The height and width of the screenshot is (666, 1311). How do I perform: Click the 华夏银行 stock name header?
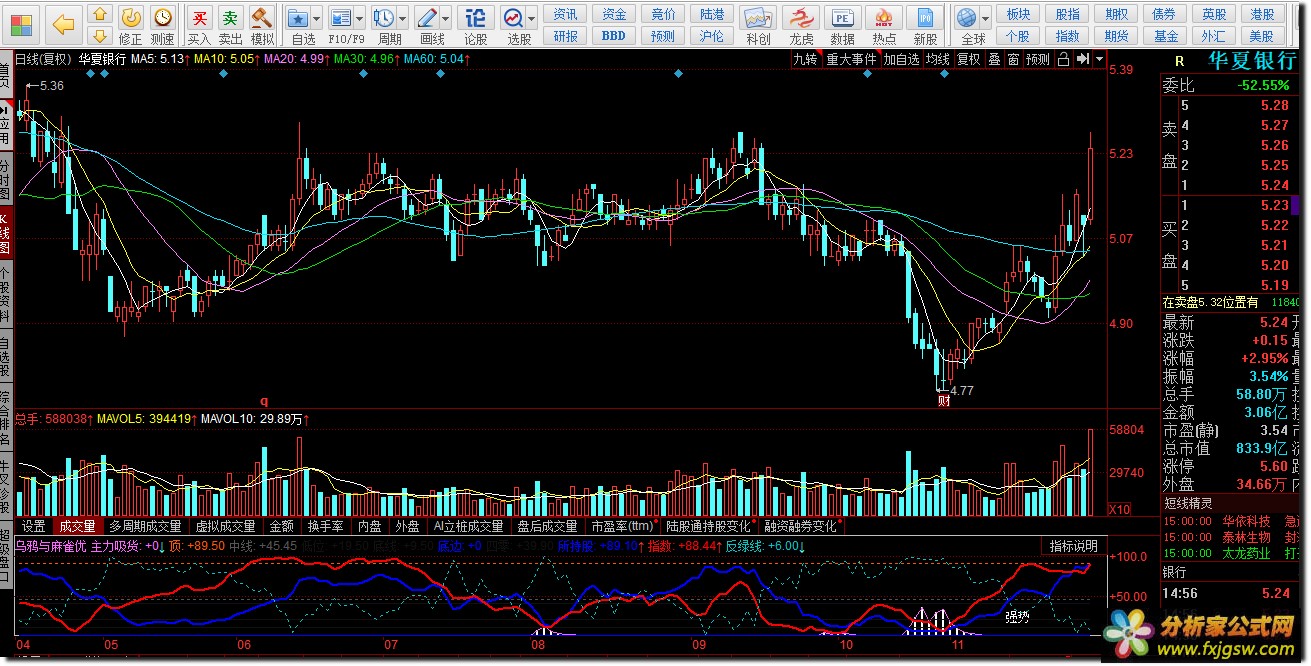click(x=1251, y=60)
